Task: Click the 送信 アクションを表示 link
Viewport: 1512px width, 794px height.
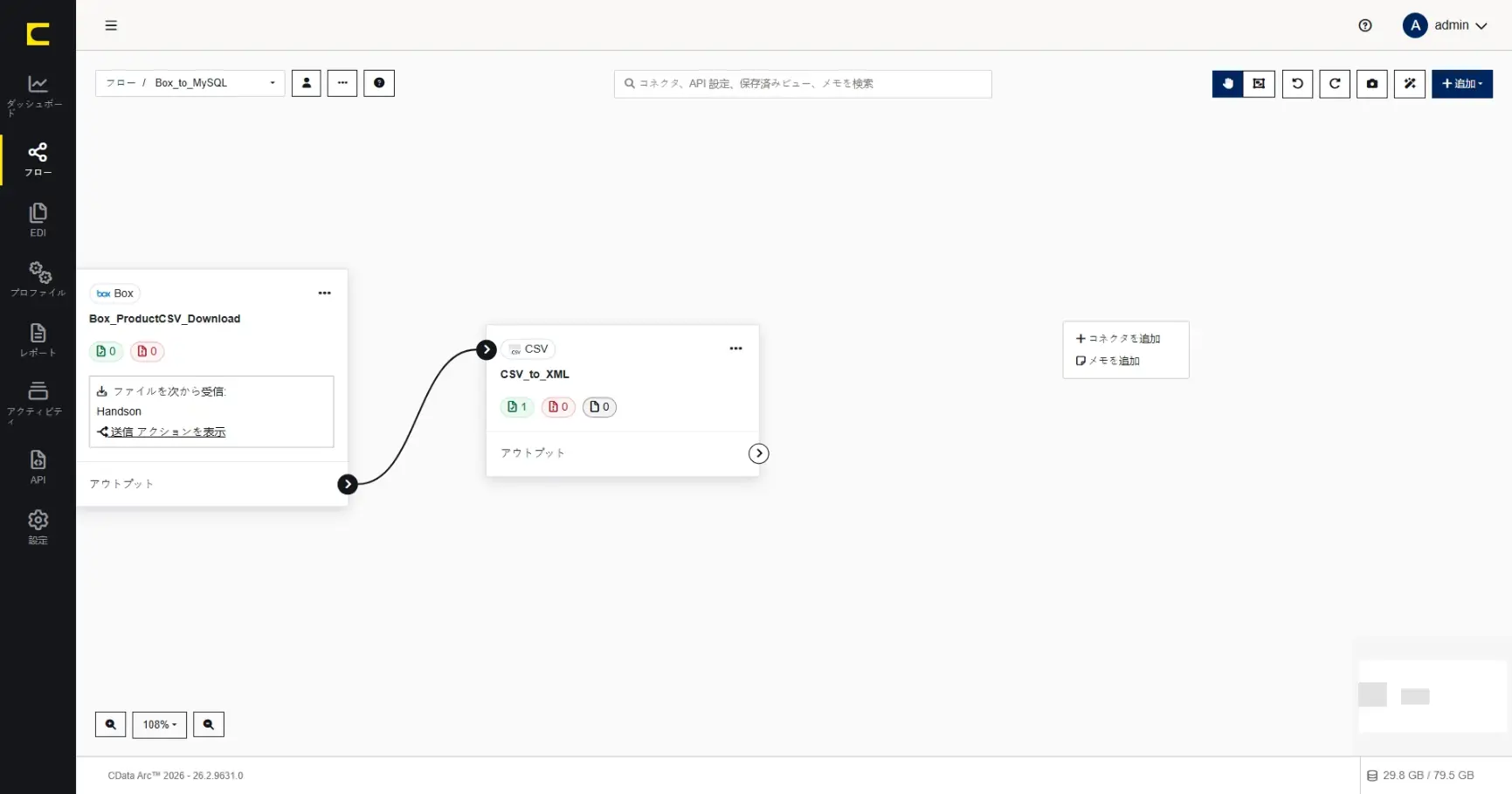Action: coord(162,432)
